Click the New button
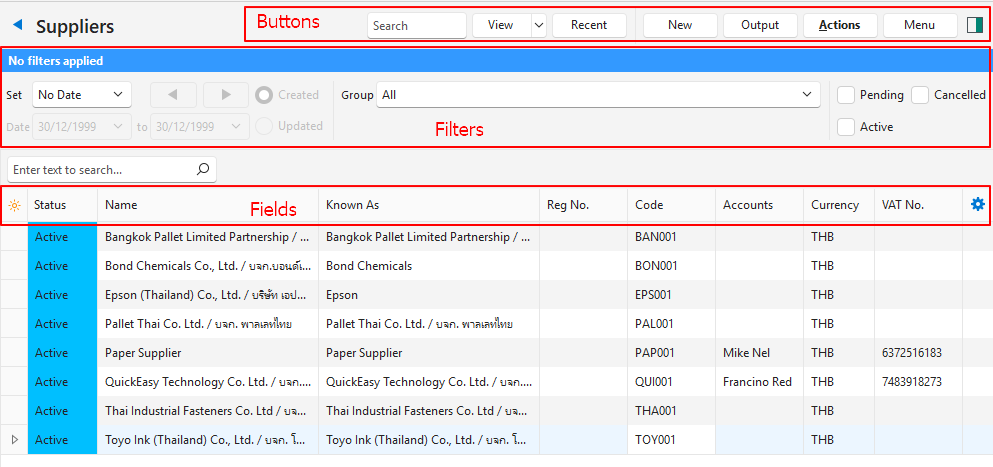Viewport: 993px width, 467px height. 679,25
